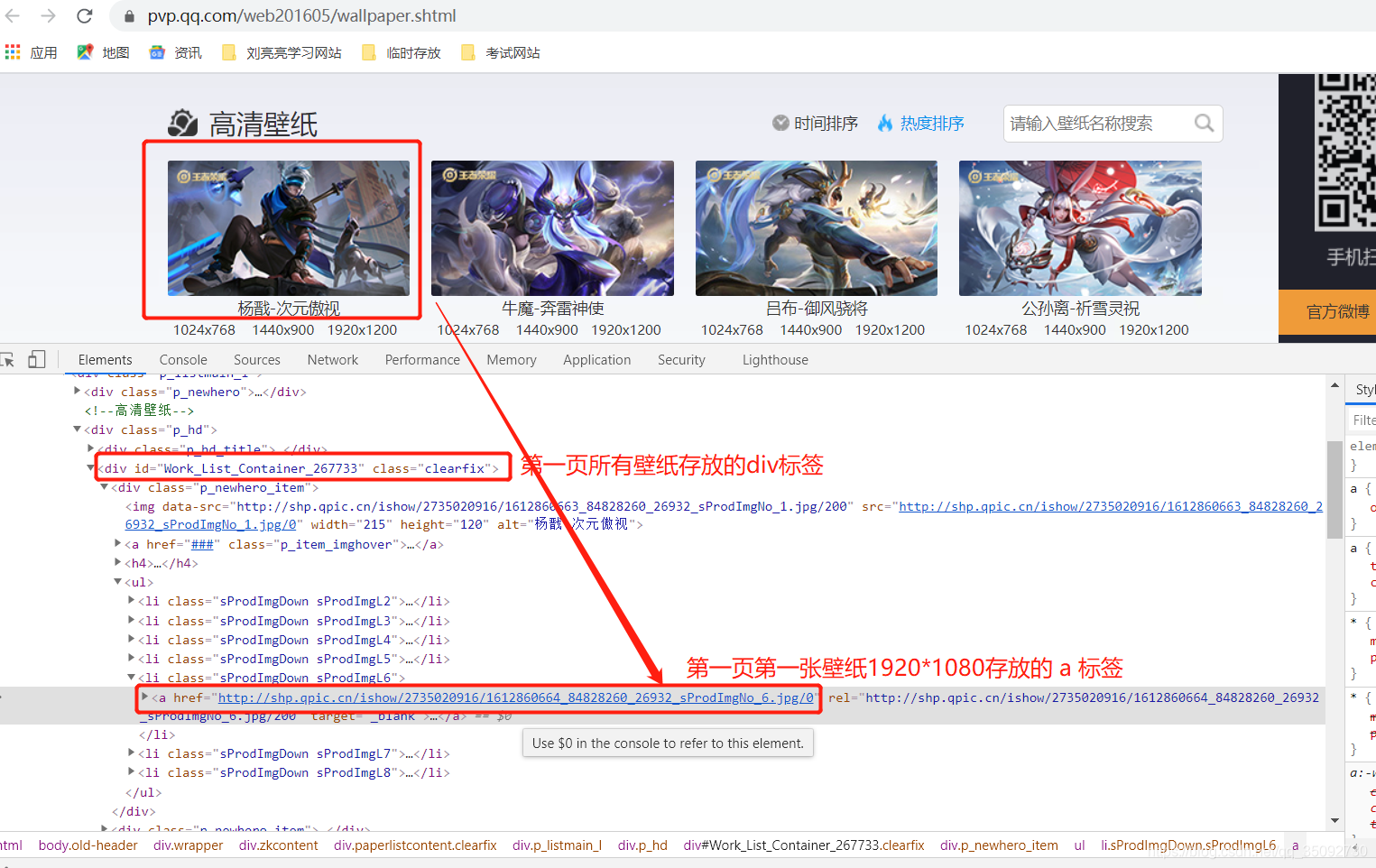The width and height of the screenshot is (1376, 868).
Task: Switch to the Console tab
Action: point(183,360)
